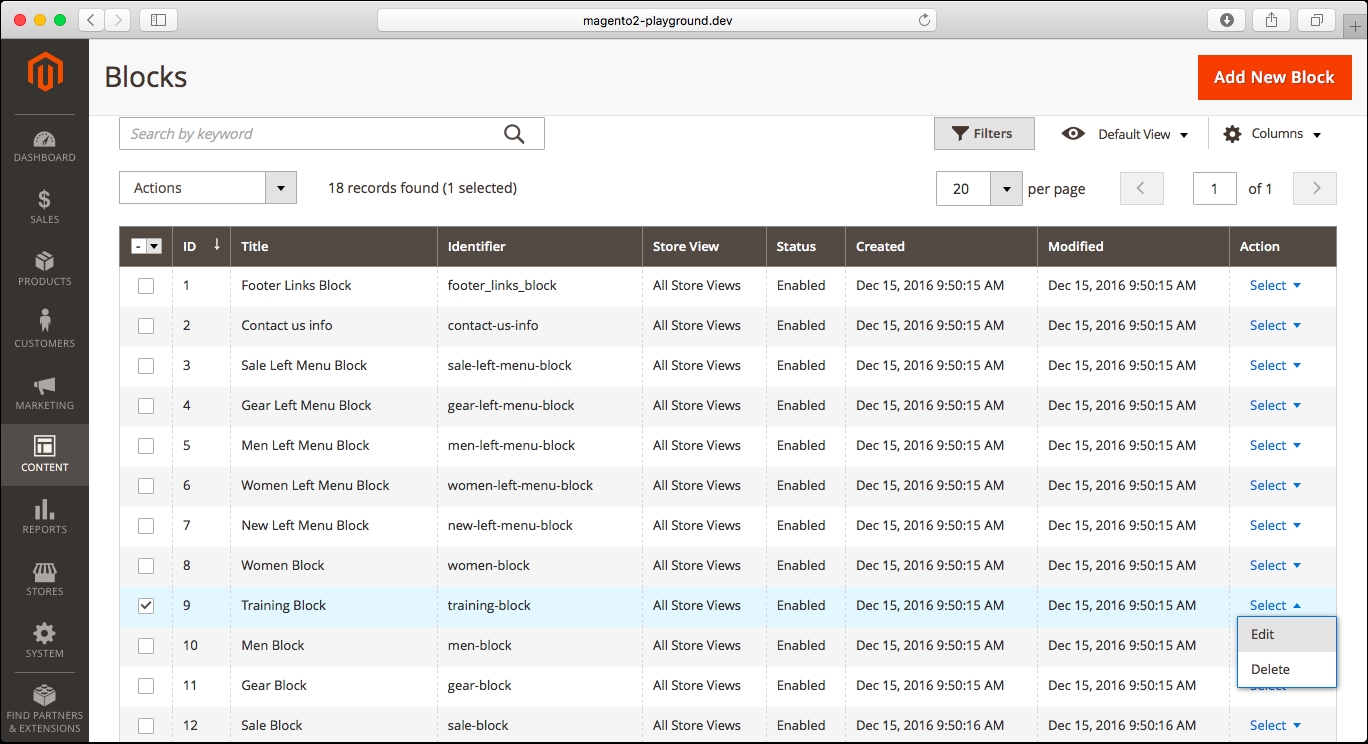Screen dimensions: 1368x744
Task: Check the Men Left Menu Block checkbox
Action: 146,446
